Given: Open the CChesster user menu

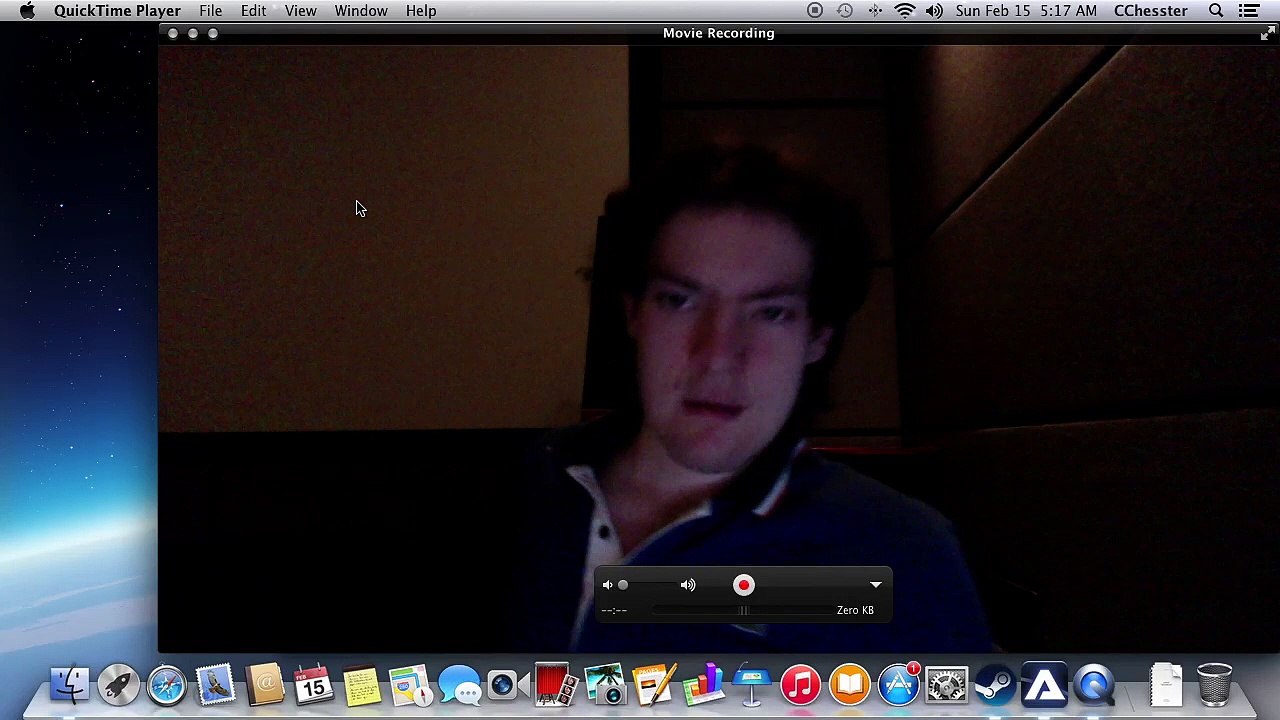Looking at the screenshot, I should coord(1151,11).
